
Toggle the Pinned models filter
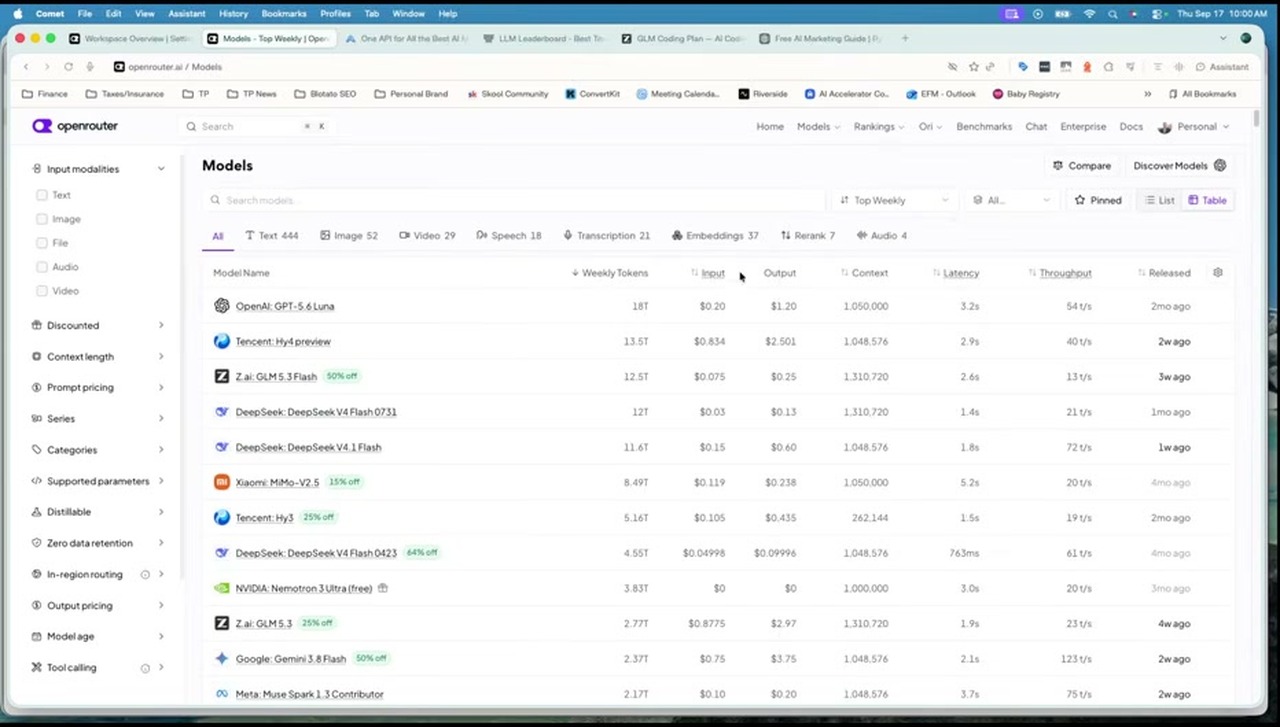coord(1098,200)
